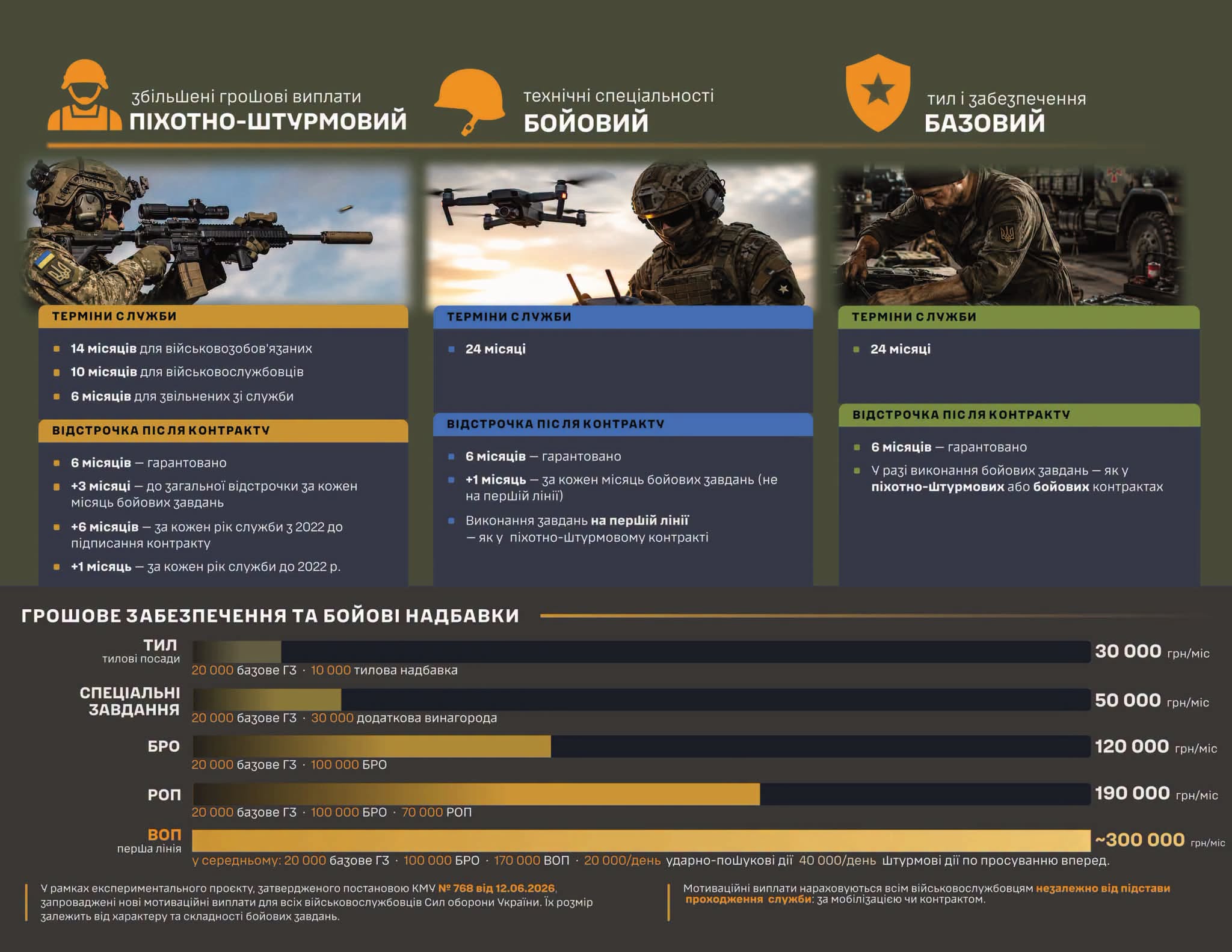This screenshot has width=1232, height=952.
Task: Select the drone operator photo
Action: pyautogui.click(x=620, y=235)
